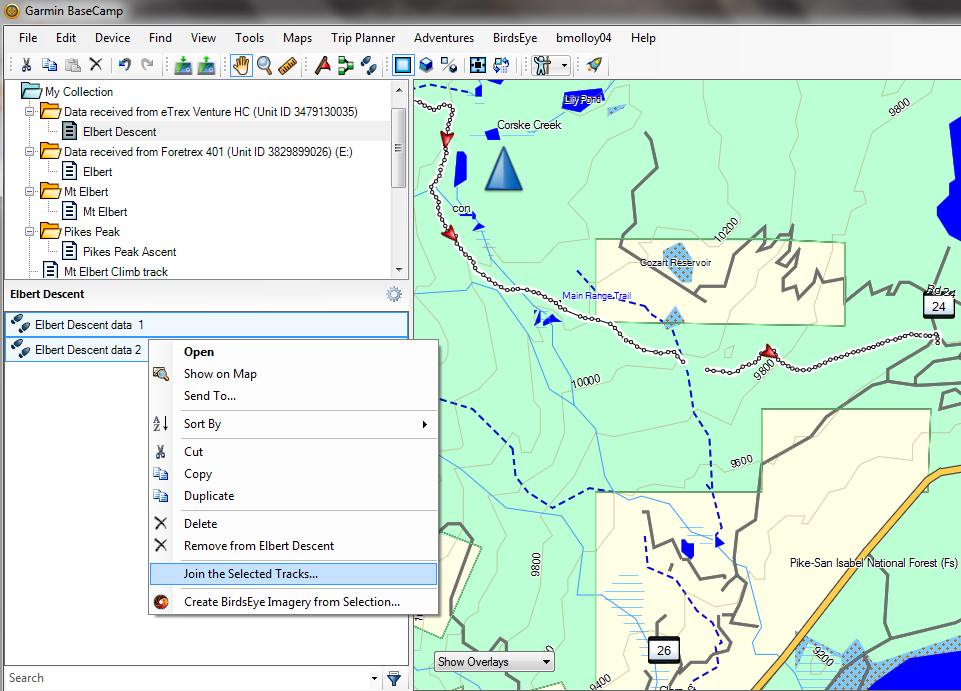Expand the Sort By submenu
The width and height of the screenshot is (961, 691).
[x=294, y=424]
